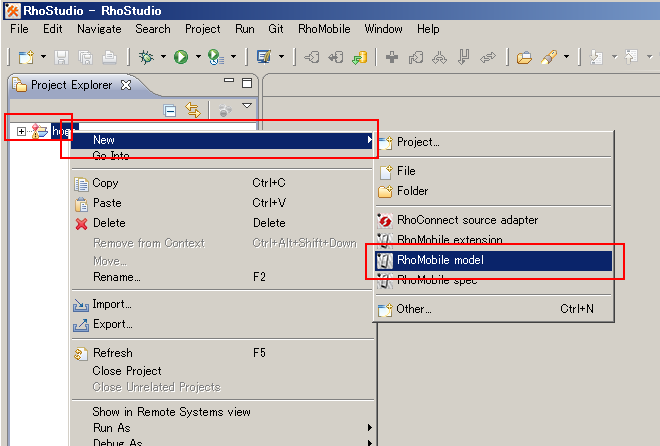Select RhoMobile model in submenu
The image size is (660, 446).
494,260
